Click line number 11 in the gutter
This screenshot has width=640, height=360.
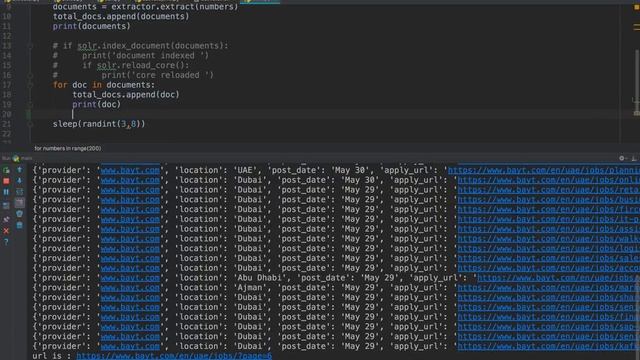(7, 26)
